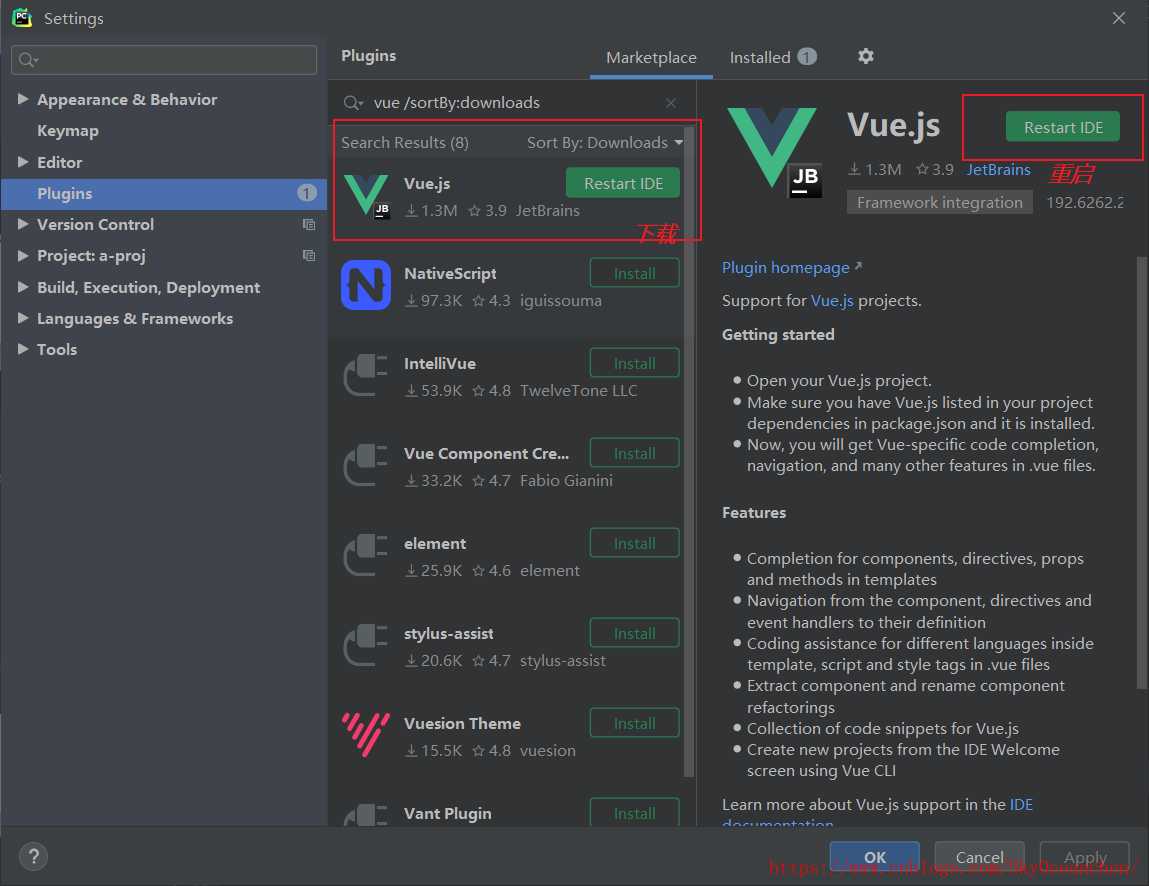Click the Vant Plugin plug icon

(366, 815)
